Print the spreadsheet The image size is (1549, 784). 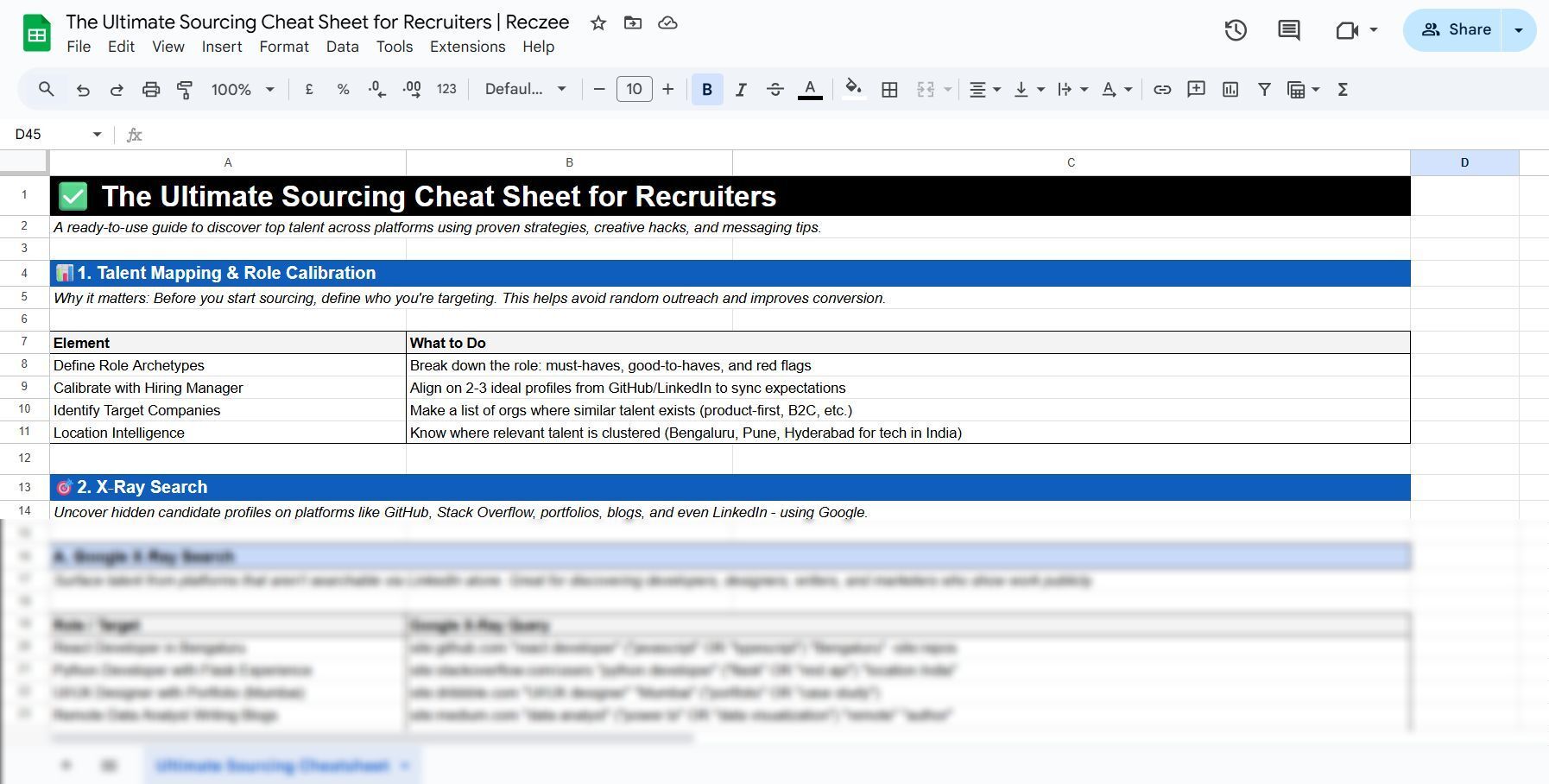151,89
